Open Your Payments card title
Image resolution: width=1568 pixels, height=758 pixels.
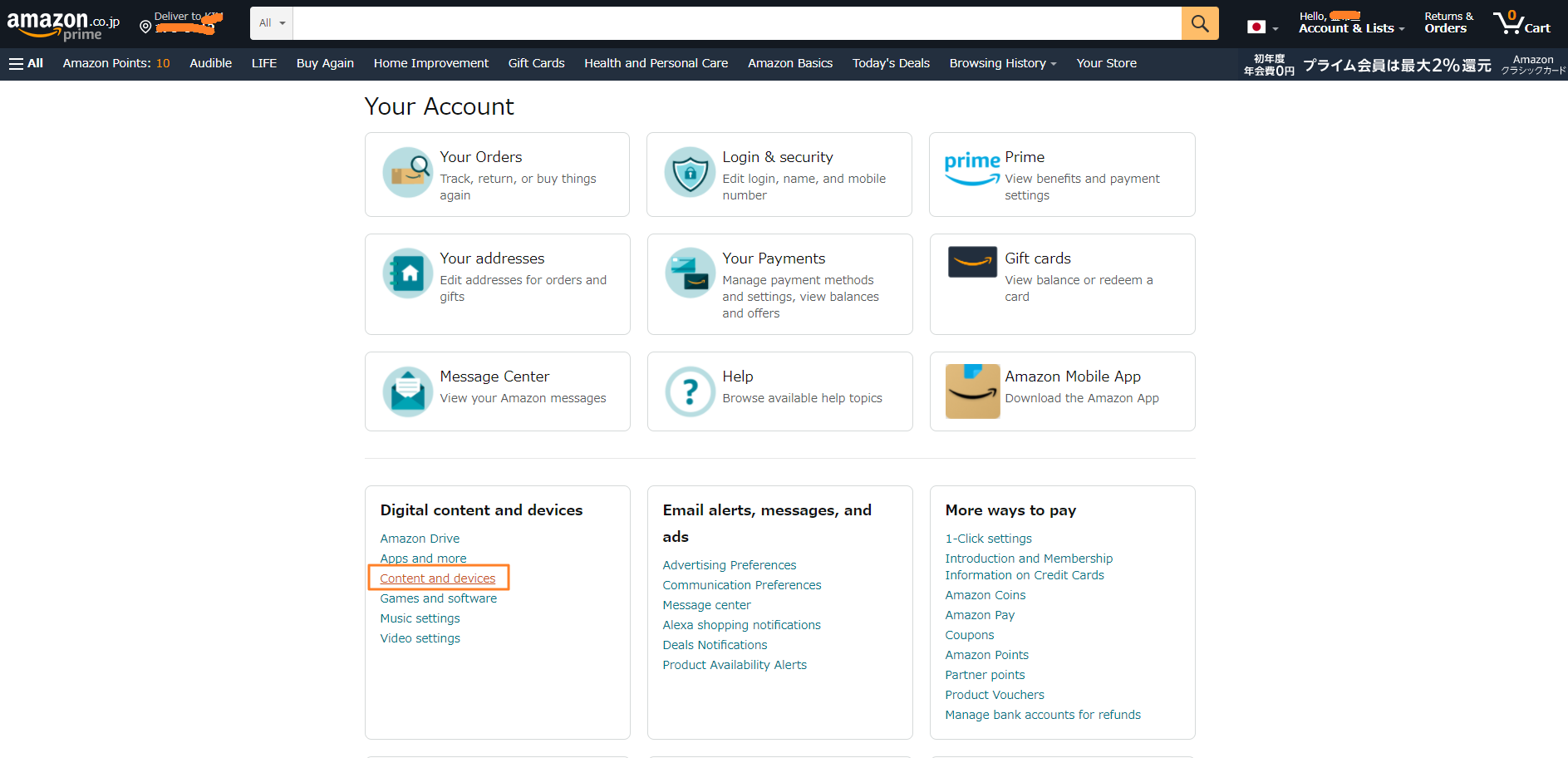[774, 258]
